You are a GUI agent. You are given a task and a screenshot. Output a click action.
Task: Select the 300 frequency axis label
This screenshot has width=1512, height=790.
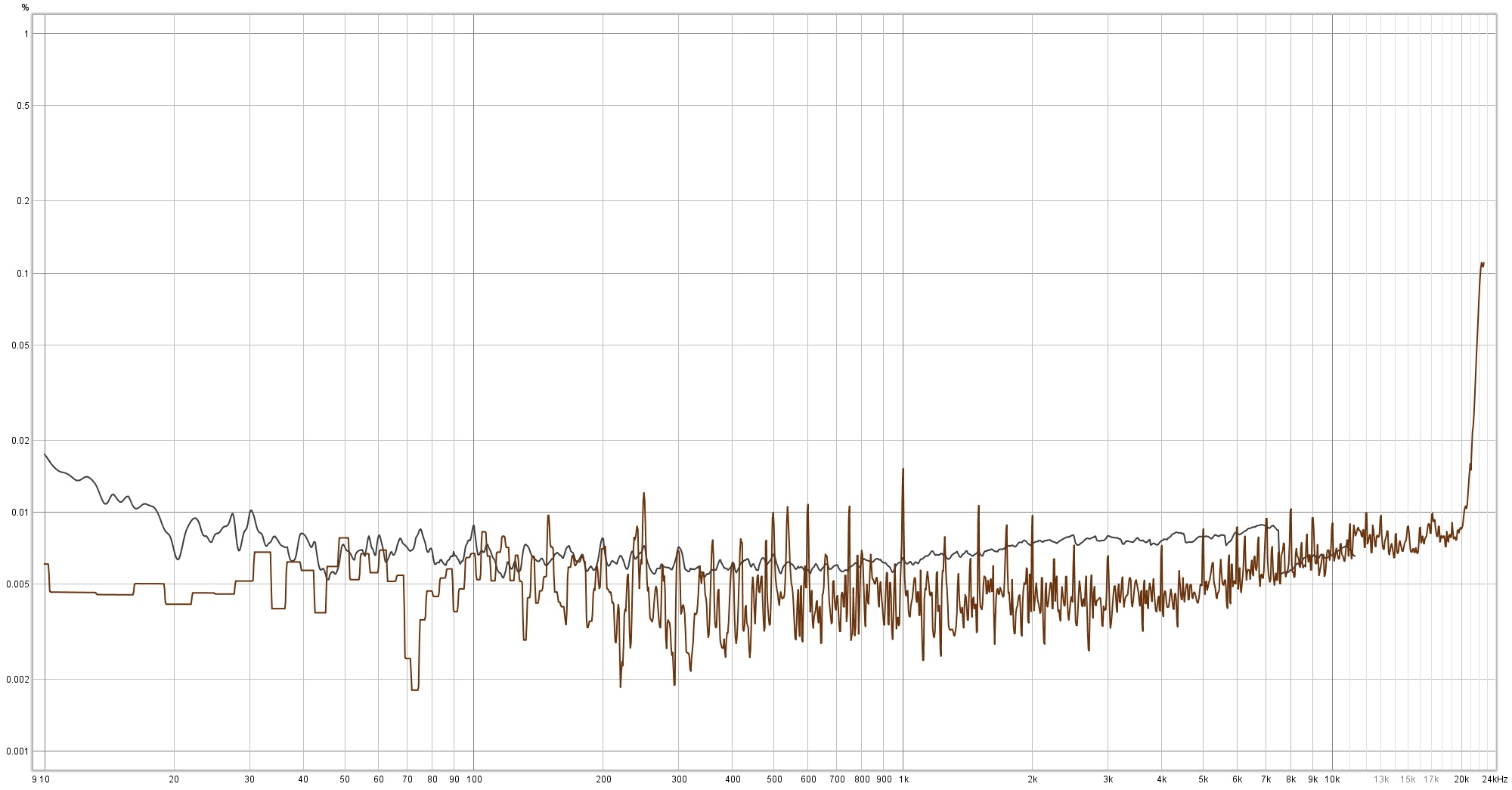click(679, 779)
